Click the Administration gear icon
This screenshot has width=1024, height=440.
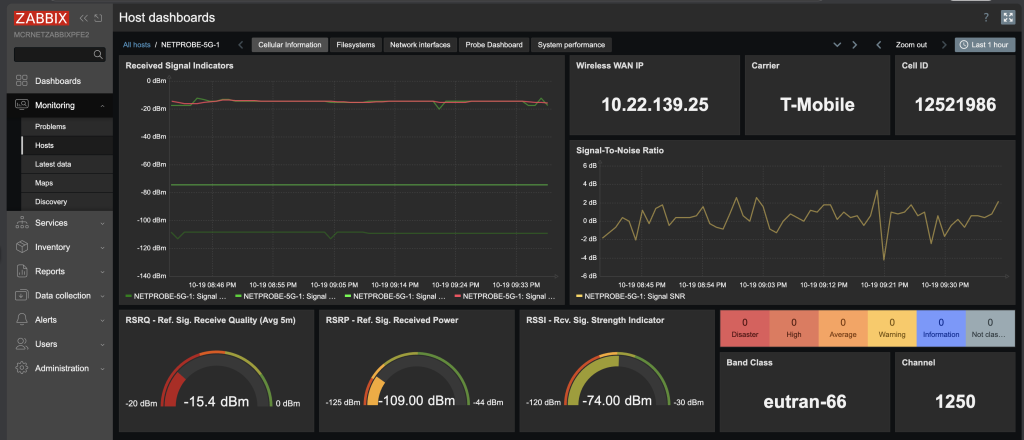pos(22,368)
